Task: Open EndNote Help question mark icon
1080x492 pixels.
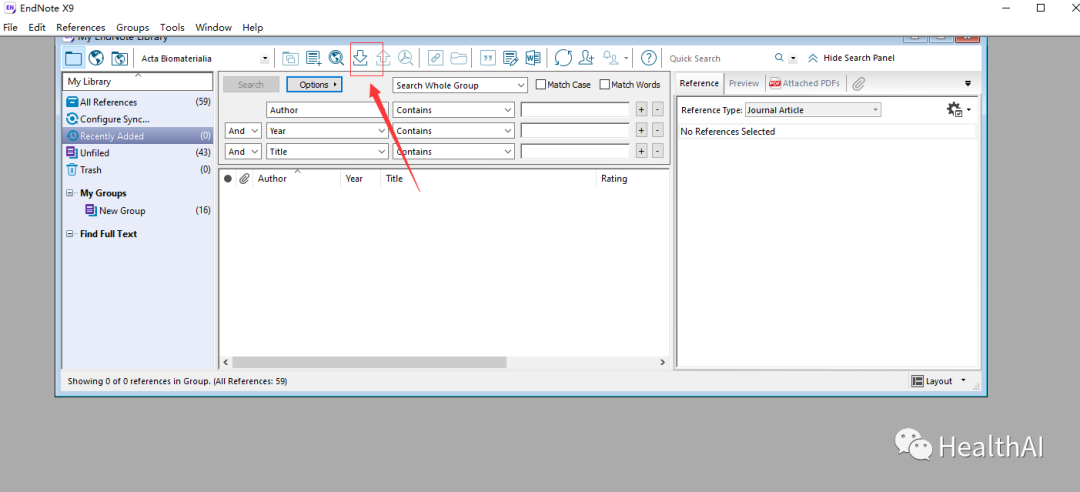Action: coord(648,59)
